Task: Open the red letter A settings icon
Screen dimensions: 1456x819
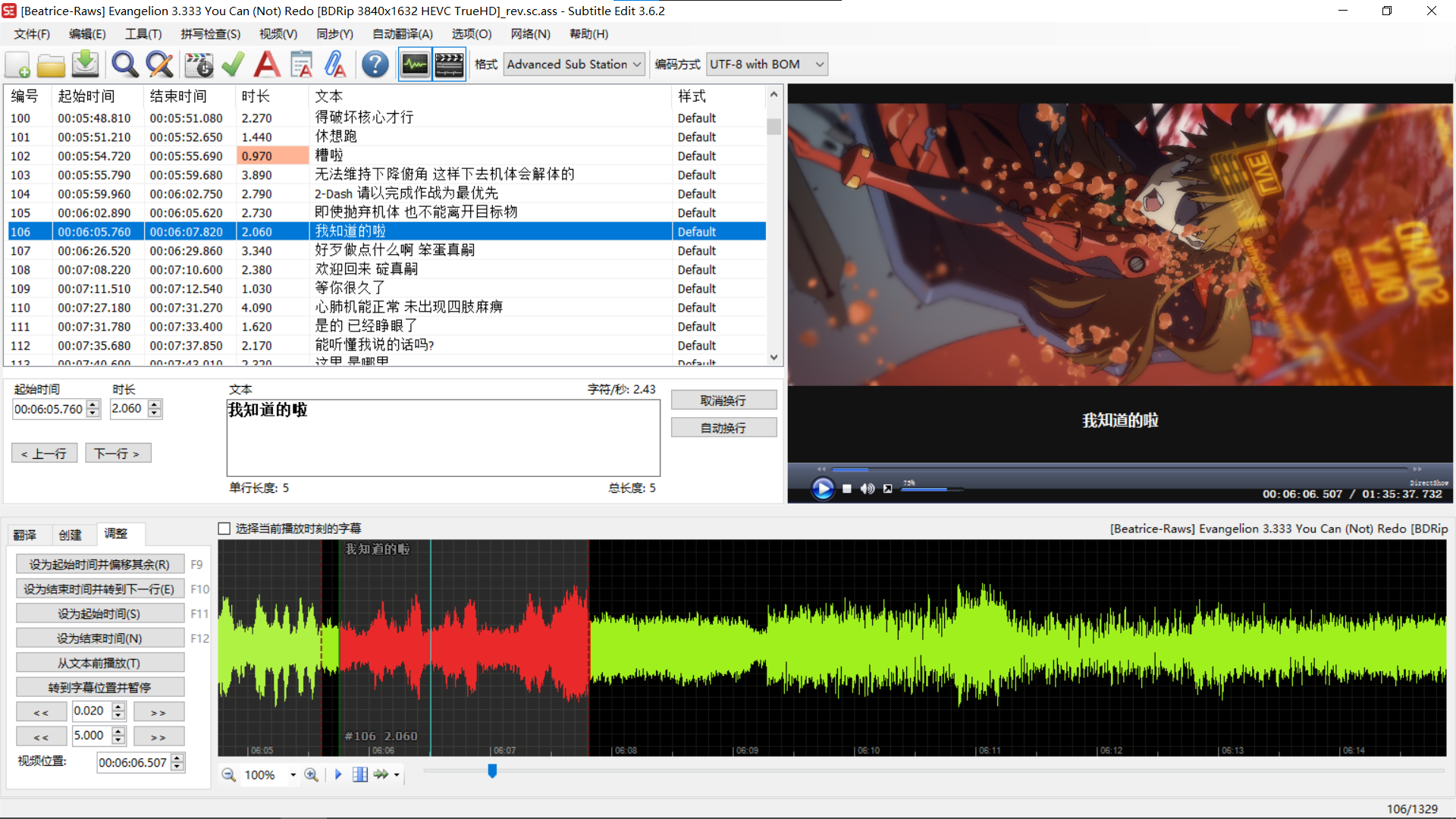Action: [x=267, y=64]
